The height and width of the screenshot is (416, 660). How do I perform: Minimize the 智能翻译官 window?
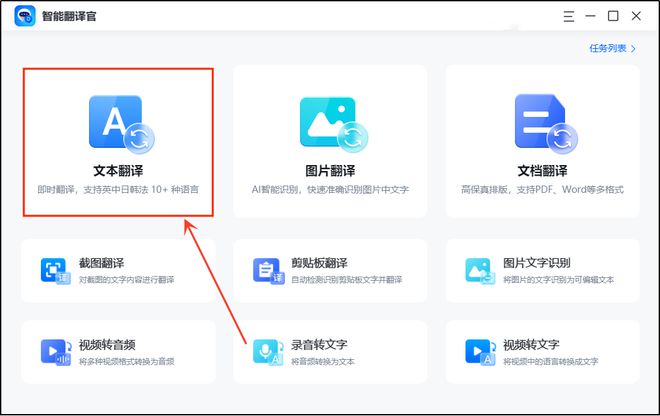coord(591,16)
